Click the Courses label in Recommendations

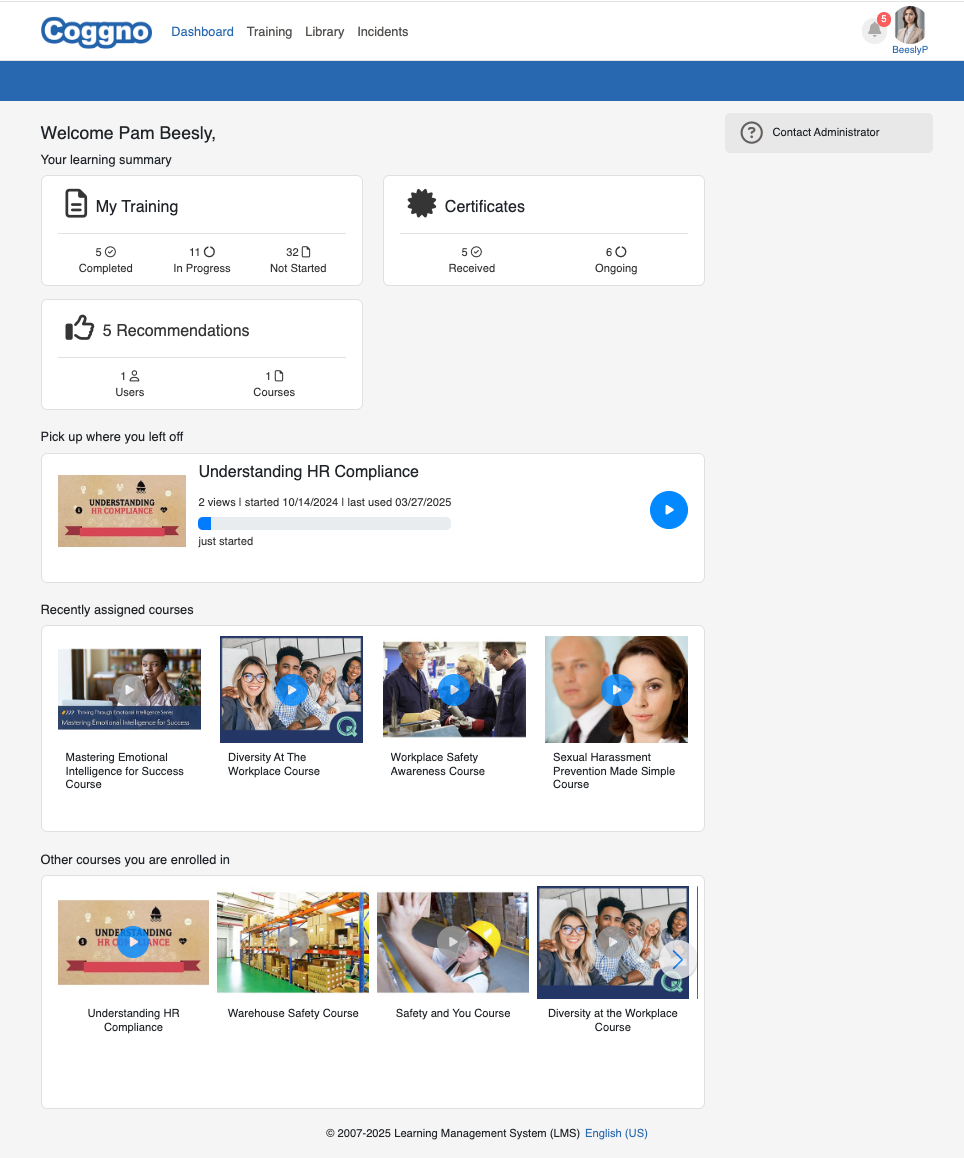pyautogui.click(x=274, y=392)
